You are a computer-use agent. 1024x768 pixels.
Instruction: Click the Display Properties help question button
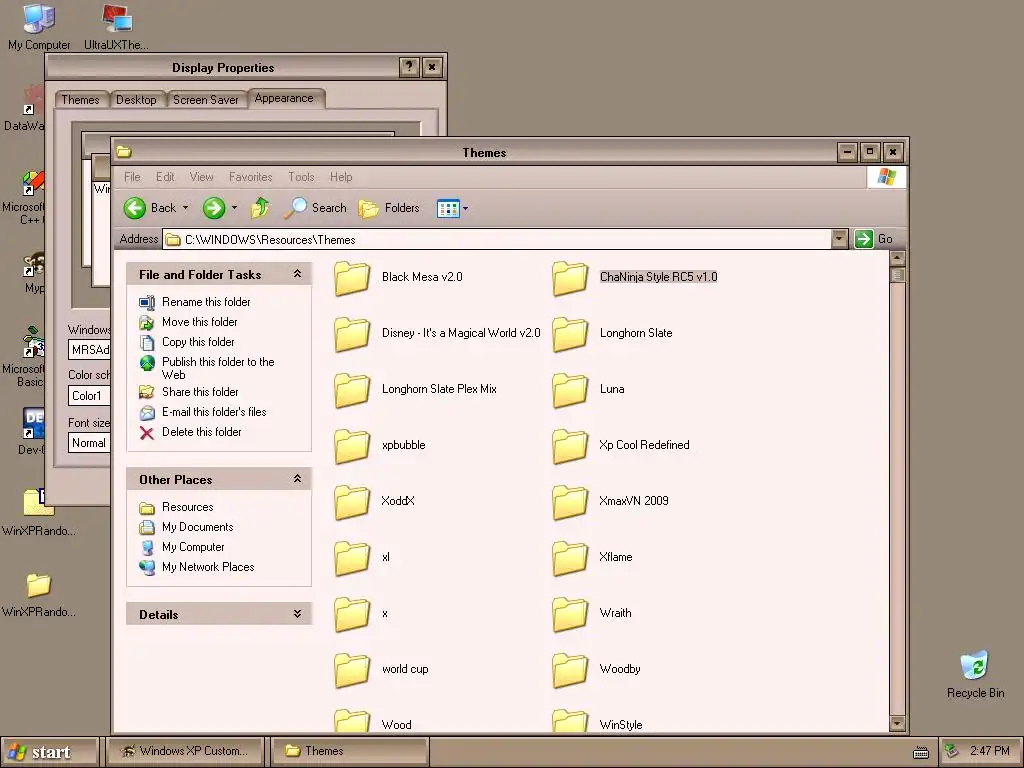409,67
